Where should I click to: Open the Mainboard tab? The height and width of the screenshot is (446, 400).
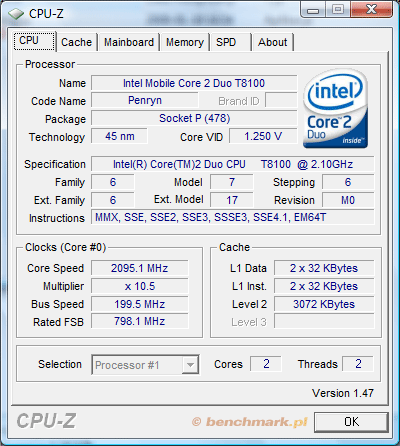pyautogui.click(x=129, y=42)
